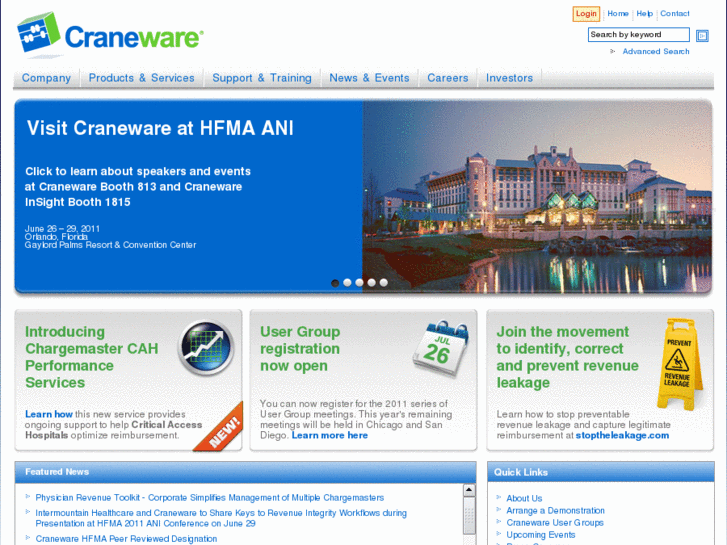The height and width of the screenshot is (545, 727).
Task: Open the Investors menu
Action: (510, 78)
